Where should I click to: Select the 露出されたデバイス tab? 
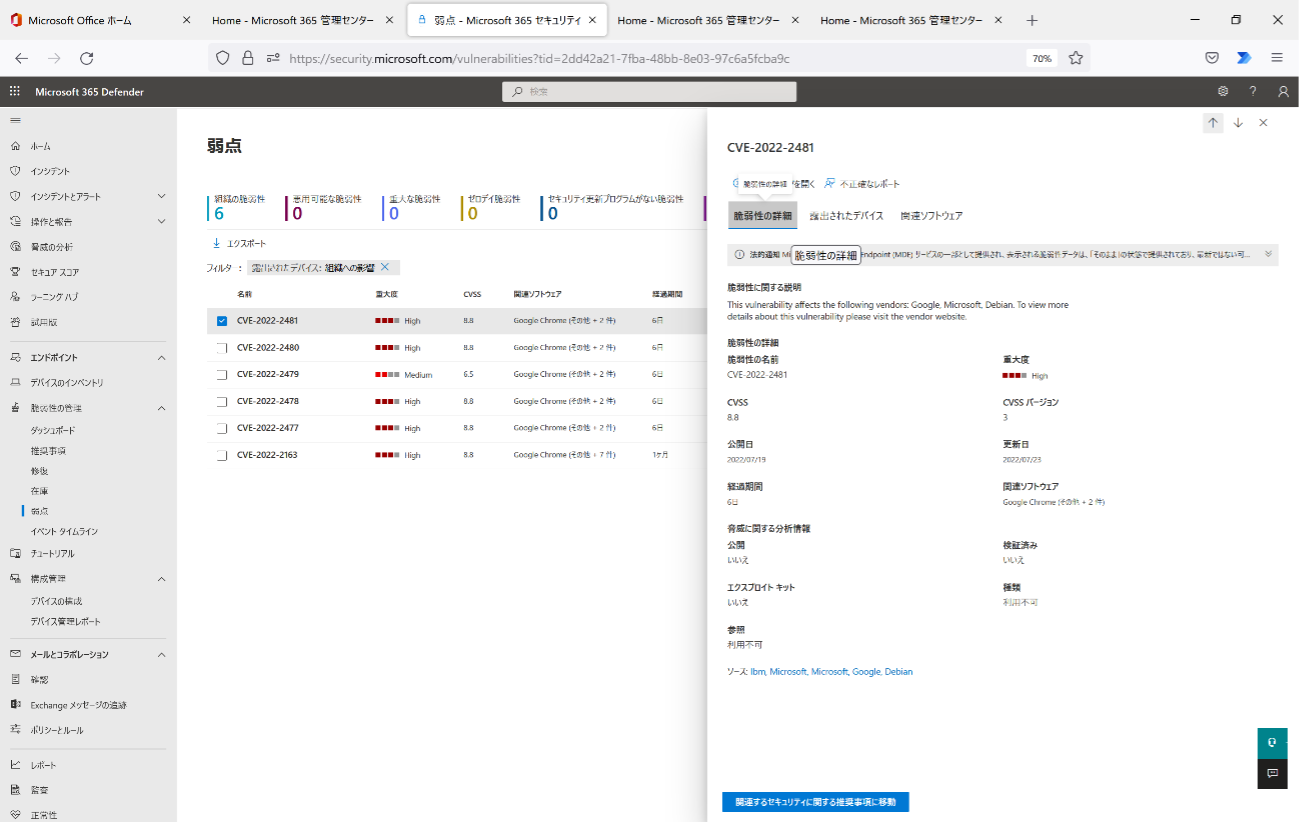point(846,215)
